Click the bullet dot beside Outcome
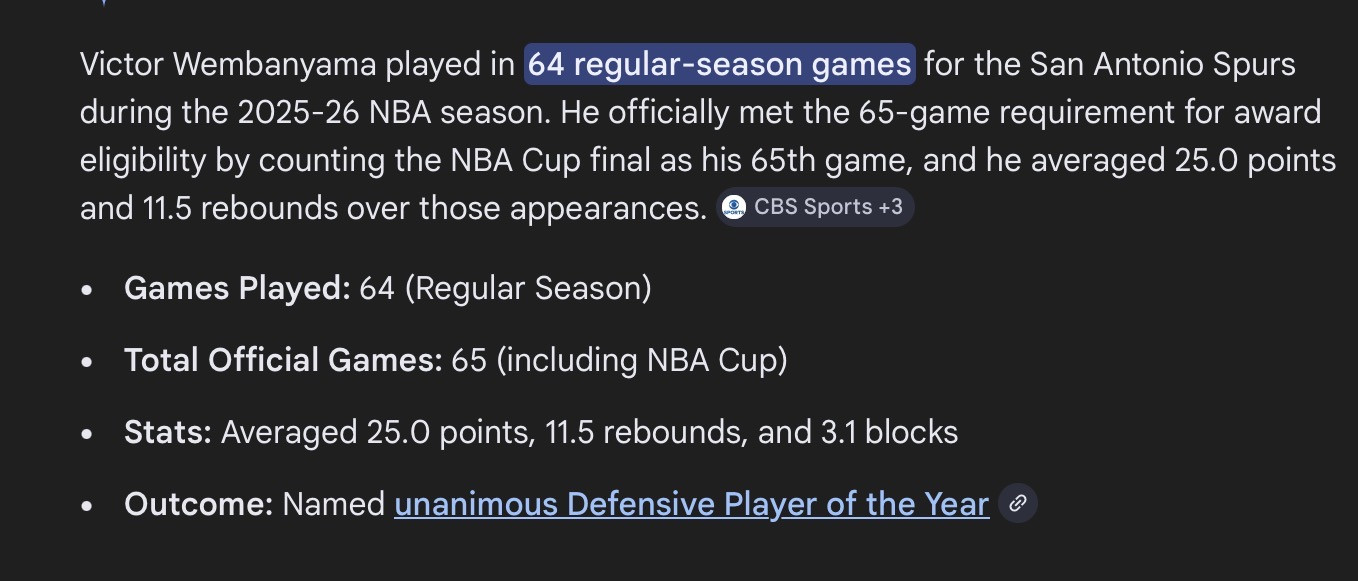The image size is (1358, 581). [x=88, y=505]
